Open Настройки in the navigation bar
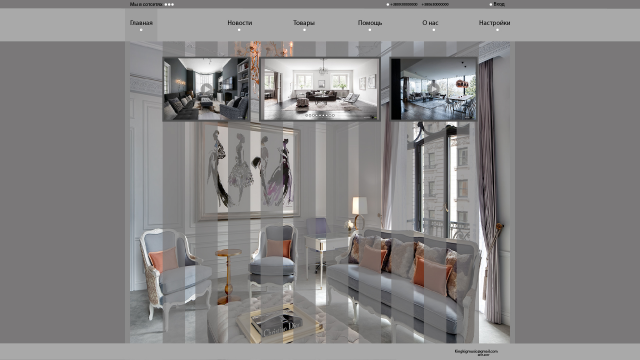The height and width of the screenshot is (360, 640). pos(494,23)
